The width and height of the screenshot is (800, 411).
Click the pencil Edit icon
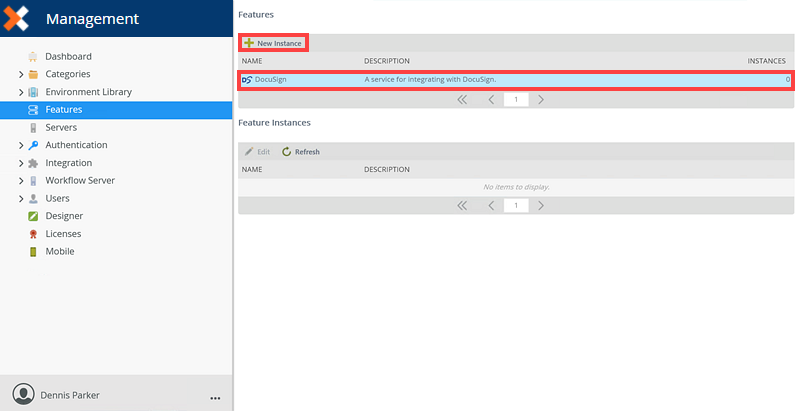pyautogui.click(x=249, y=151)
